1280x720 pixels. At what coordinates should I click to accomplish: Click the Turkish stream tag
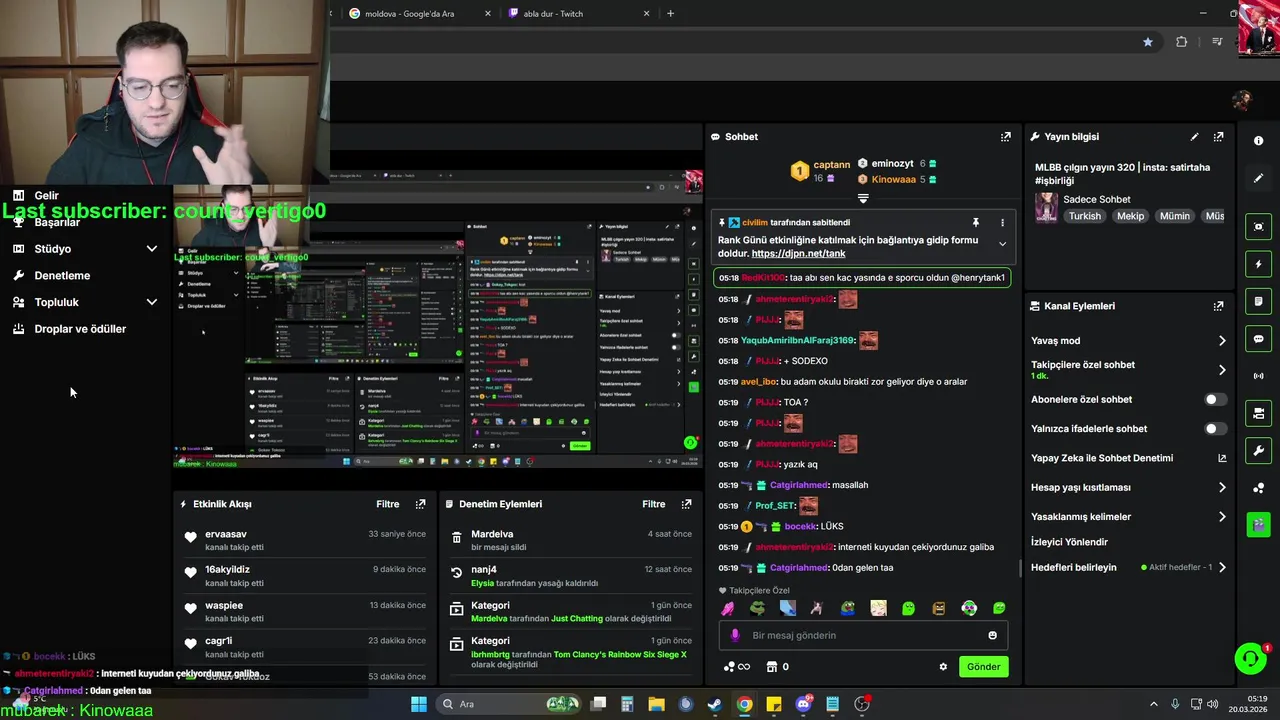1084,216
